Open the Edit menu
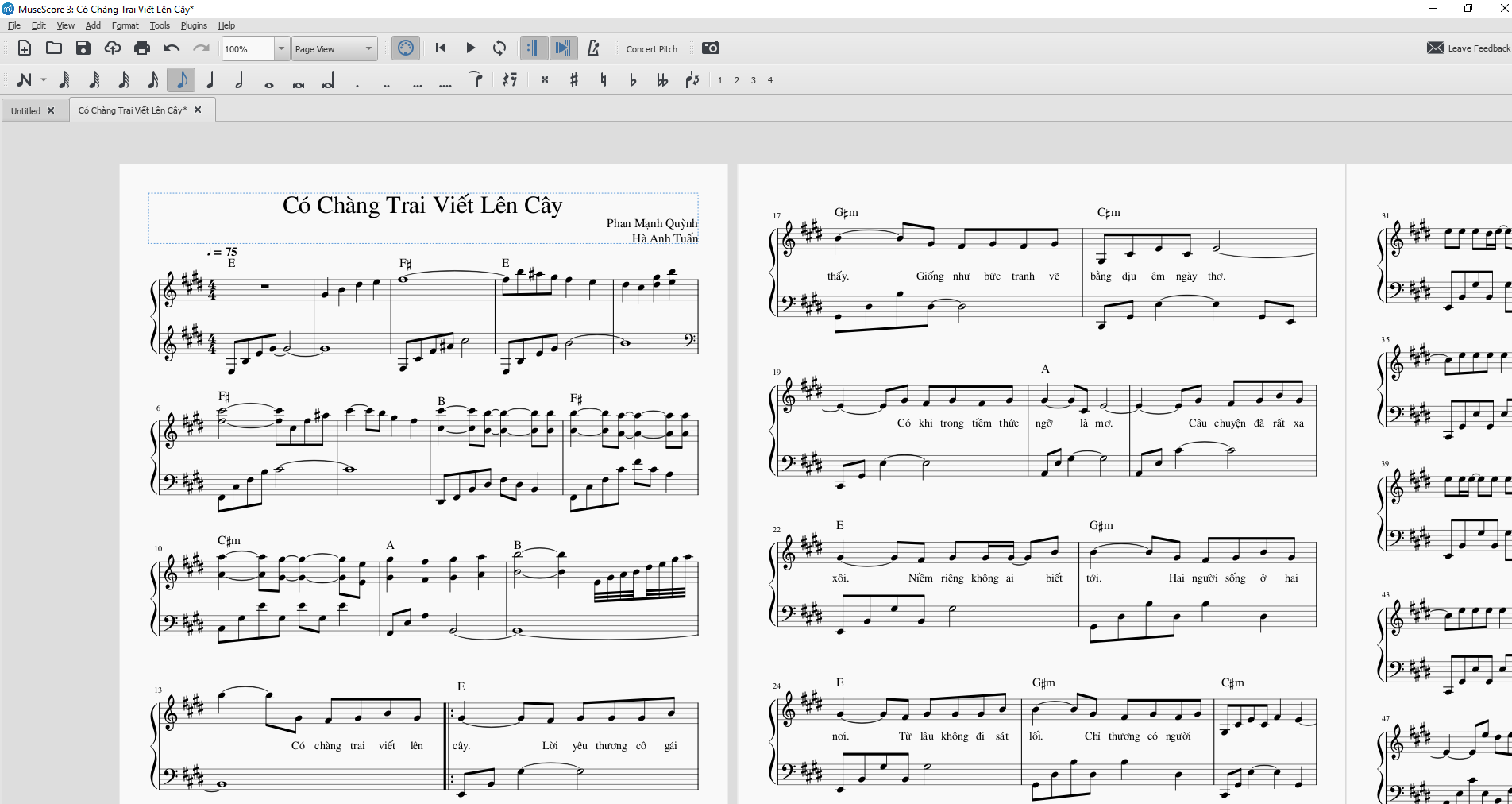 pyautogui.click(x=39, y=25)
